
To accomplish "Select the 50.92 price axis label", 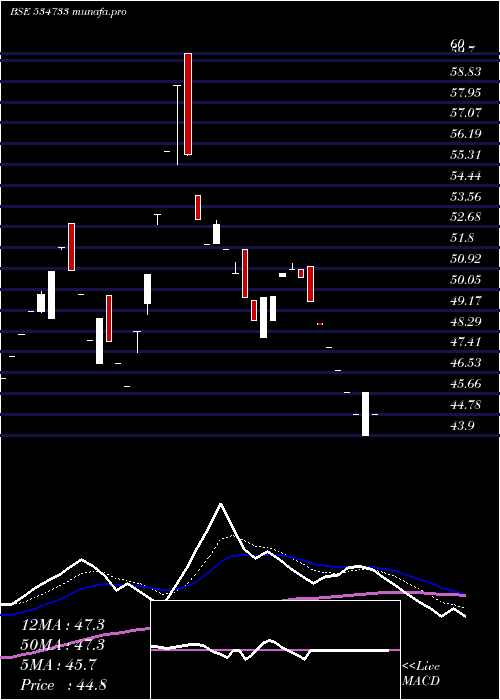I will point(465,258).
